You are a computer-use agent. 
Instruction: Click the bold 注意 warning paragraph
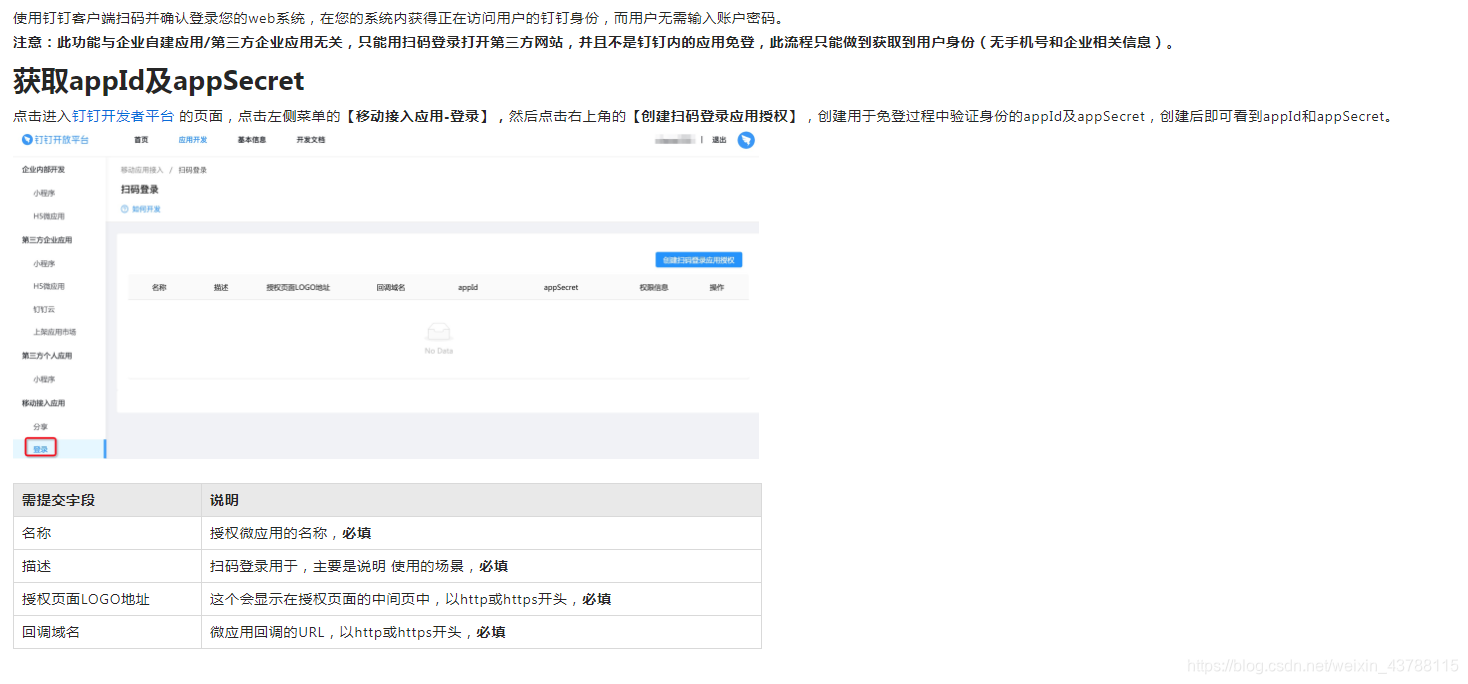[x=595, y=42]
